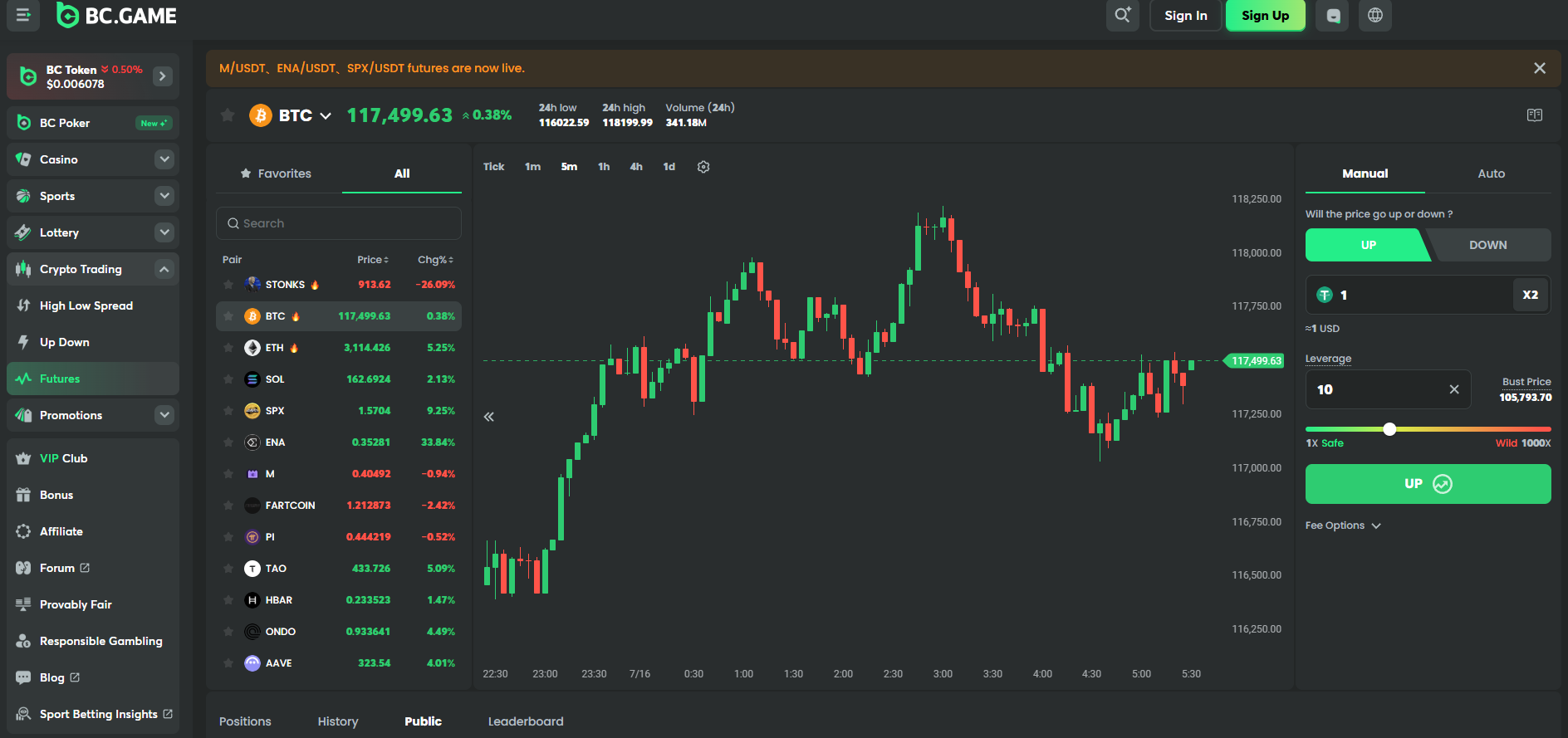The image size is (1568, 738).
Task: Open the futures guide book icon
Action: (1535, 115)
